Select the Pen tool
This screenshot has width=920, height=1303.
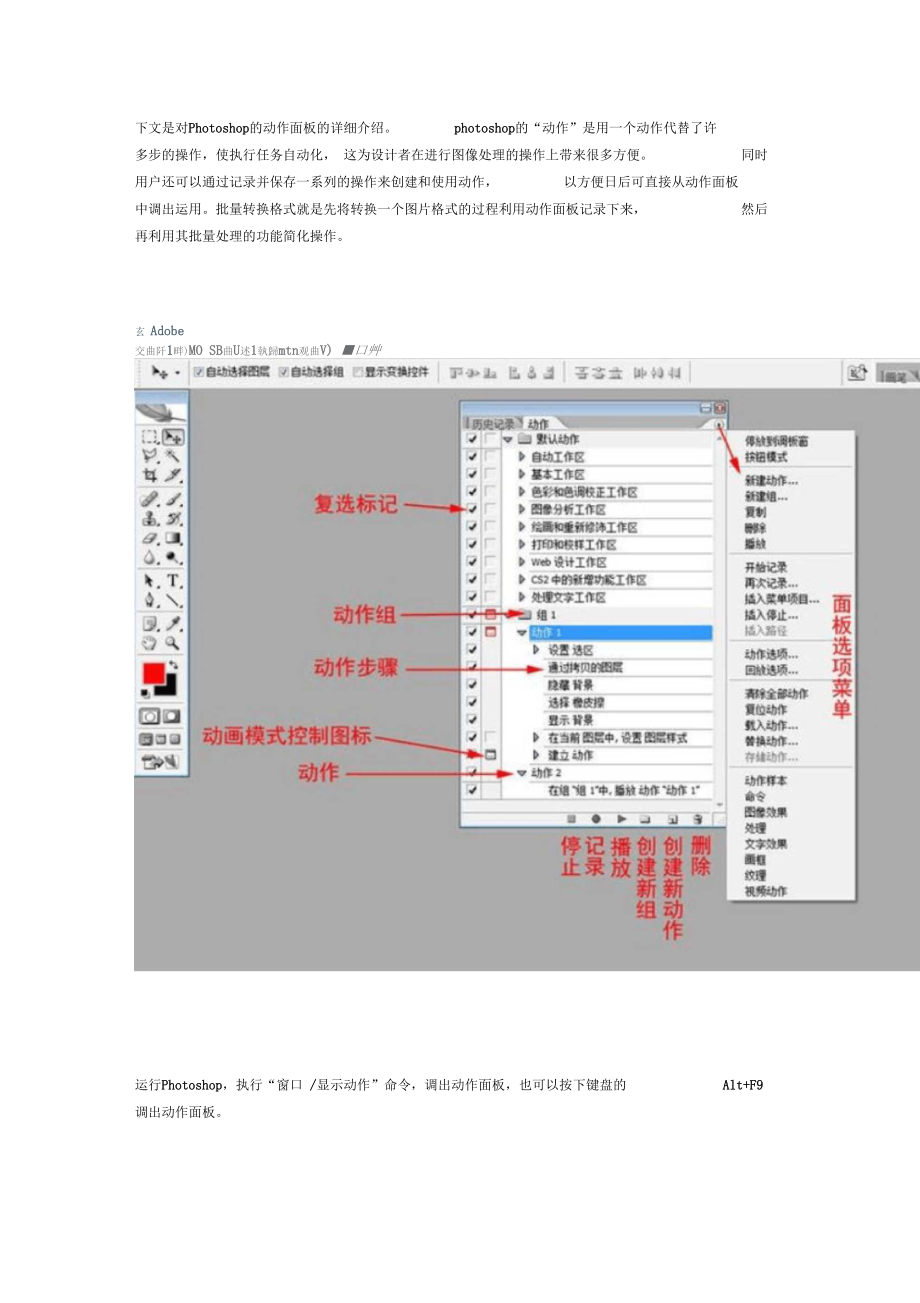click(x=149, y=599)
